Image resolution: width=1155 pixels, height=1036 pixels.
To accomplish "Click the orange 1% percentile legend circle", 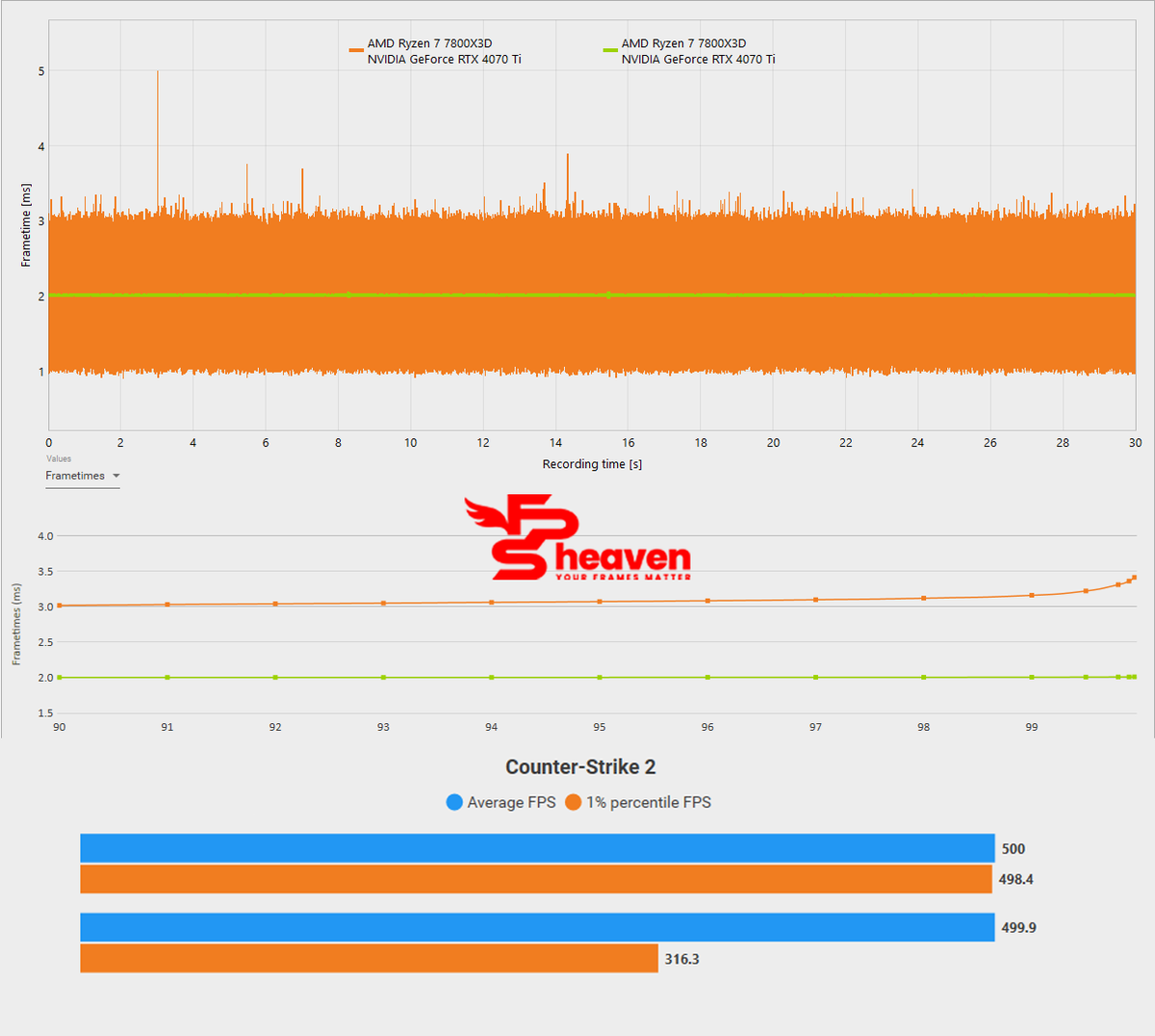I will point(574,802).
